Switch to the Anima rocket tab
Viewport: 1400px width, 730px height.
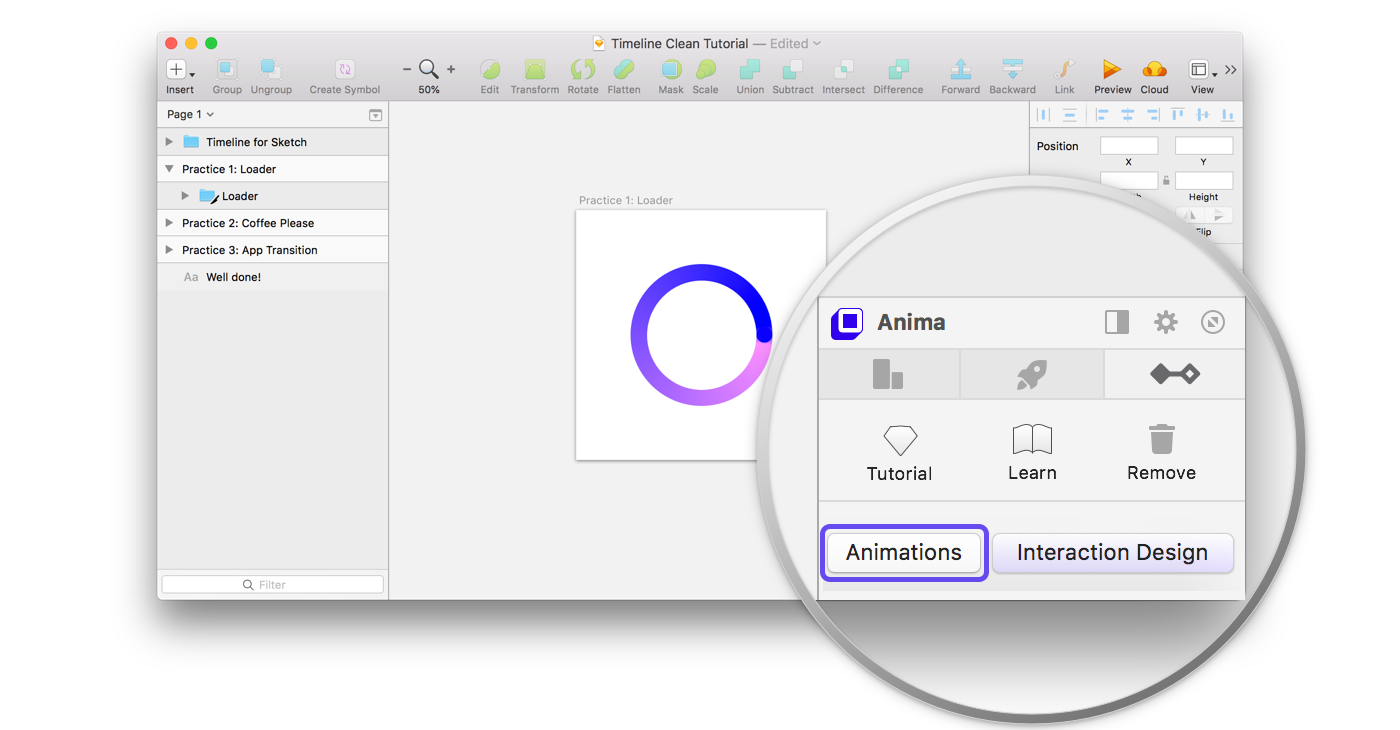coord(1032,375)
